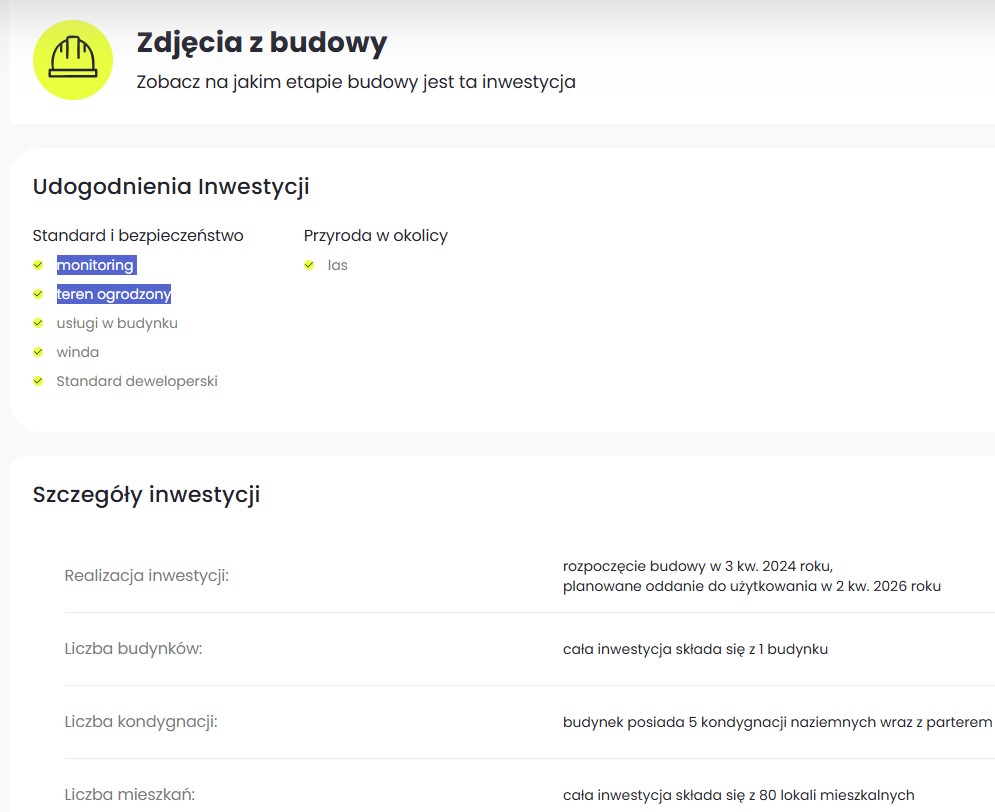The image size is (995, 812).
Task: Click the checkmark beside teren ogrodzony
Action: tap(38, 294)
